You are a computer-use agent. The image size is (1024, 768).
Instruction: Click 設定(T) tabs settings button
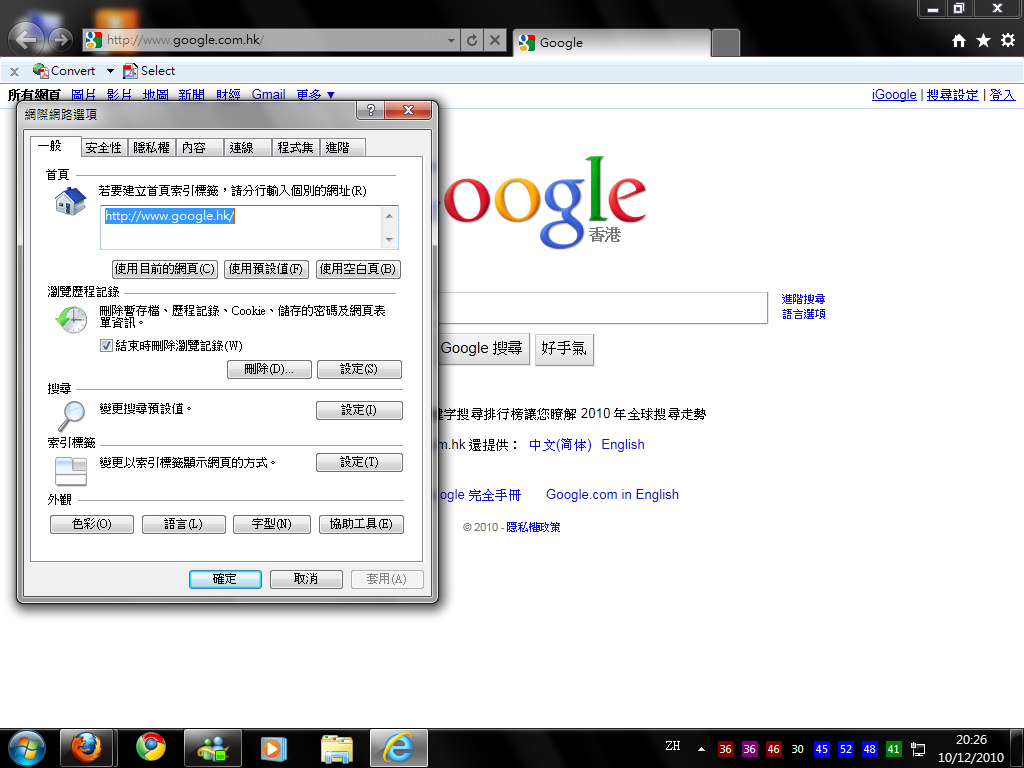(x=359, y=462)
